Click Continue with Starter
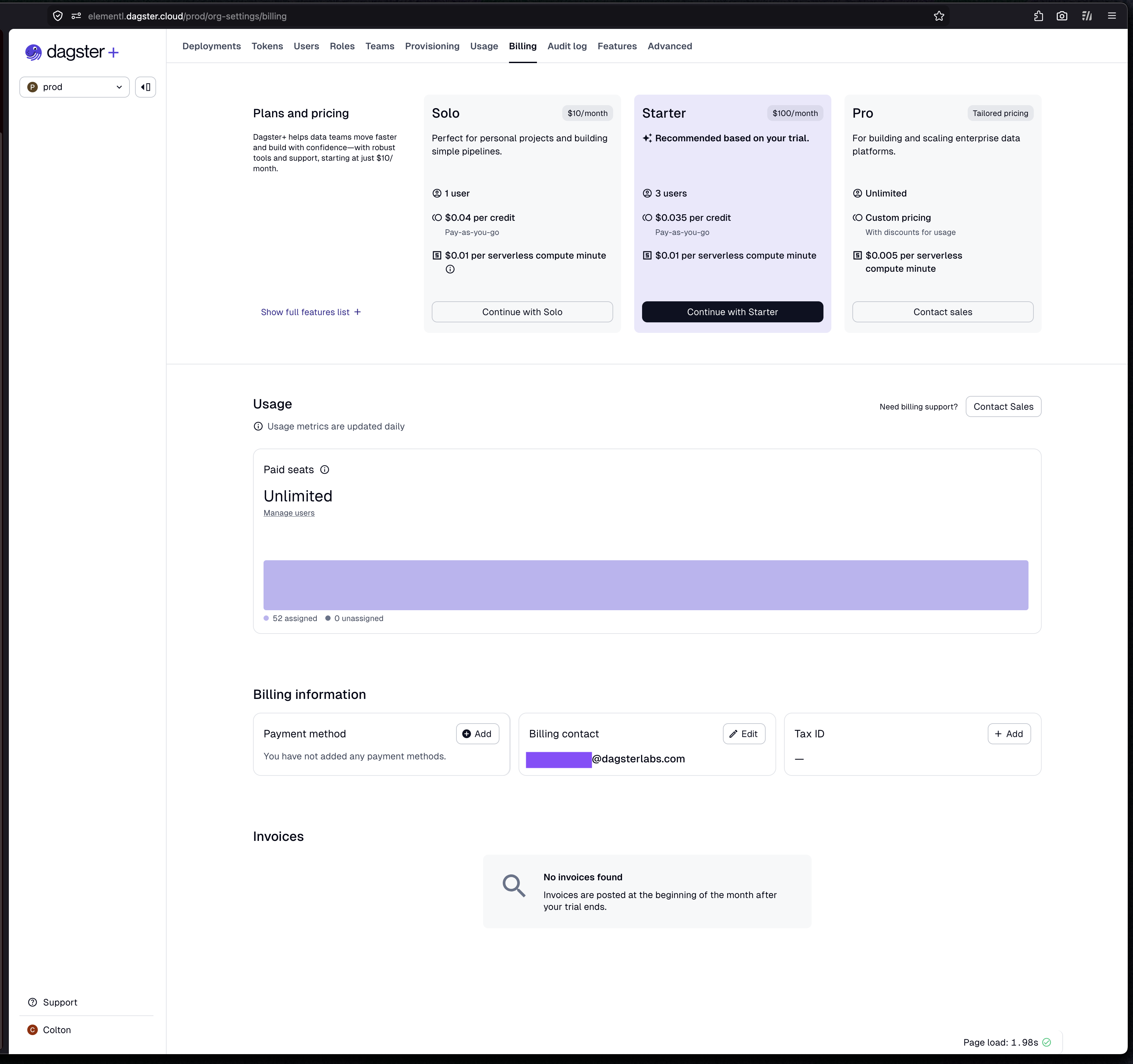Screen dimensions: 1133x1064 pyautogui.click(x=732, y=312)
